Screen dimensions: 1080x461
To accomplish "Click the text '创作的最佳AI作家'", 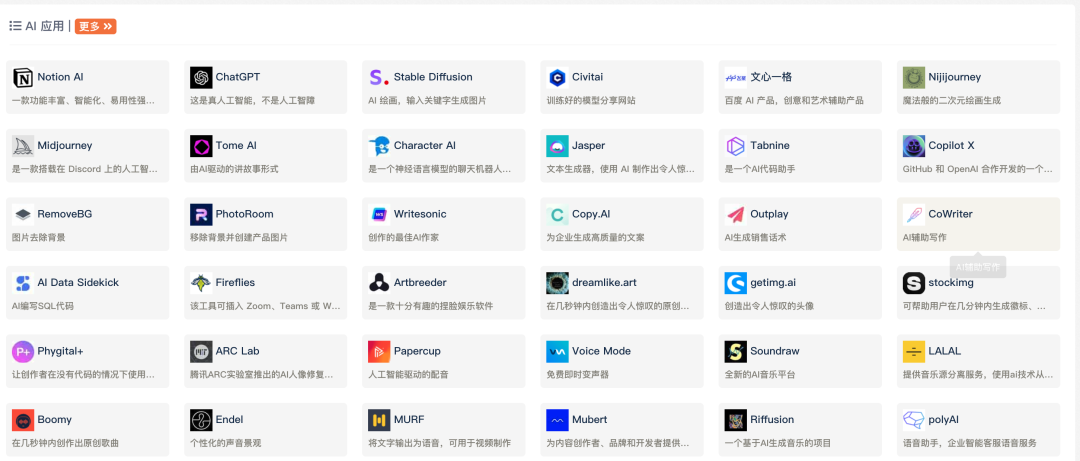I will click(x=404, y=238).
